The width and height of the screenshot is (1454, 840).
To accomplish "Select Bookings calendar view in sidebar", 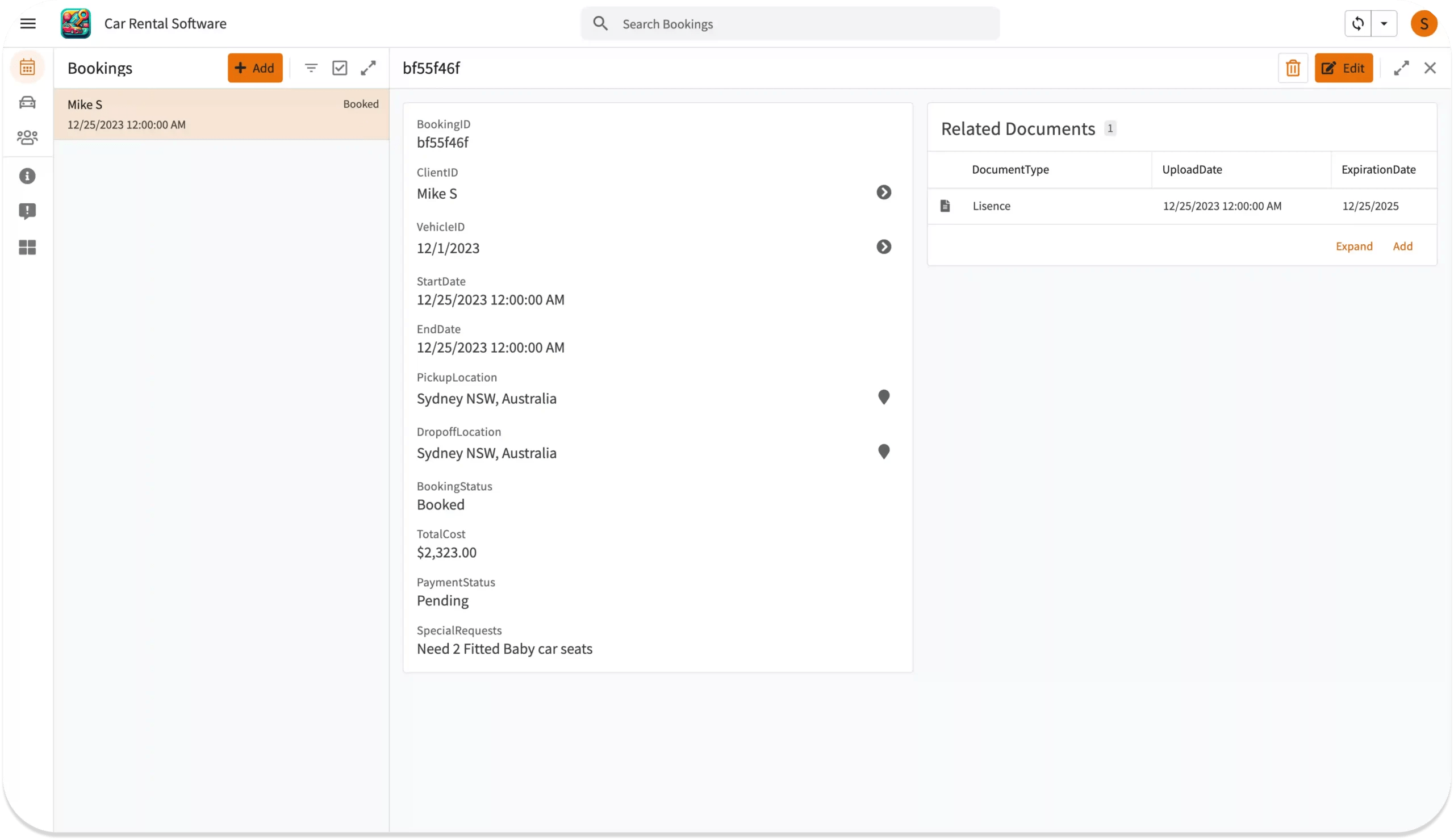I will coord(27,68).
